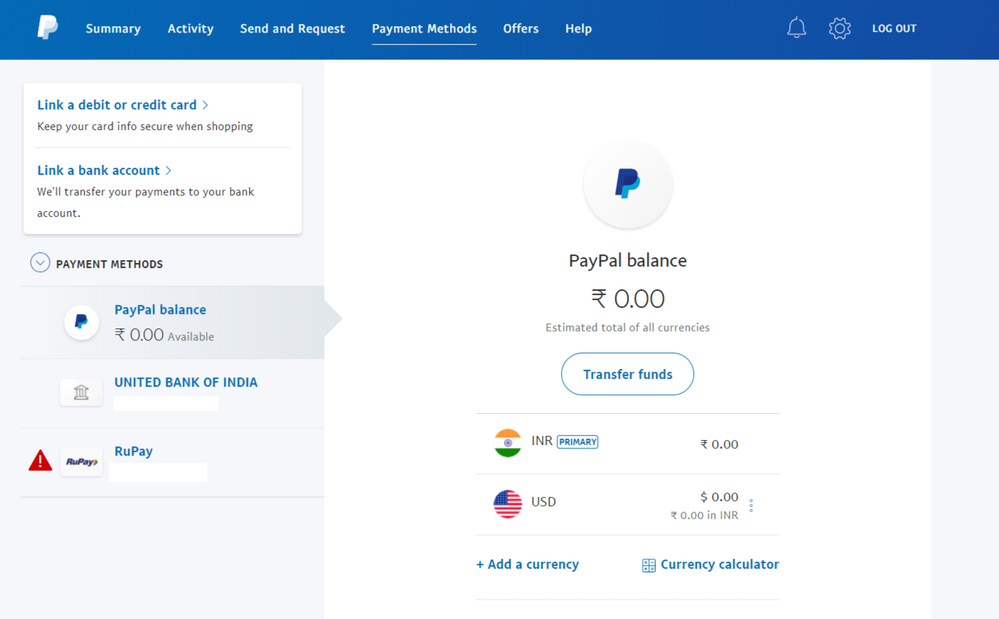Click Add a currency link

[528, 564]
